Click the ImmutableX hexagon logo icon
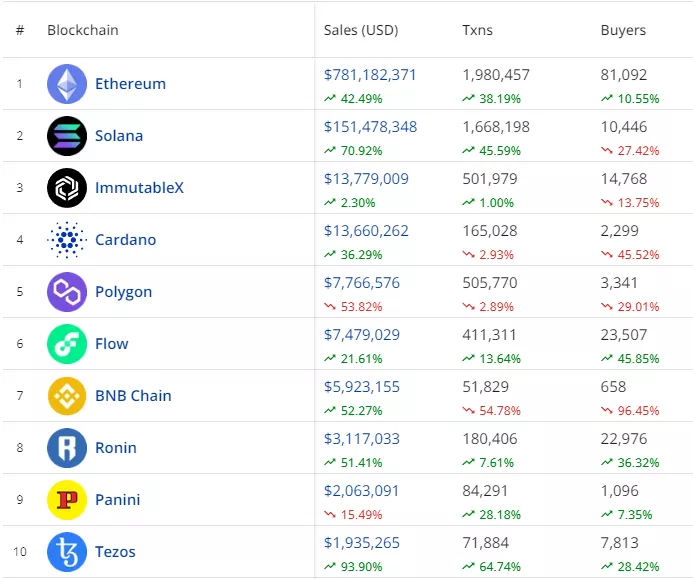The height and width of the screenshot is (579, 693). (x=67, y=188)
